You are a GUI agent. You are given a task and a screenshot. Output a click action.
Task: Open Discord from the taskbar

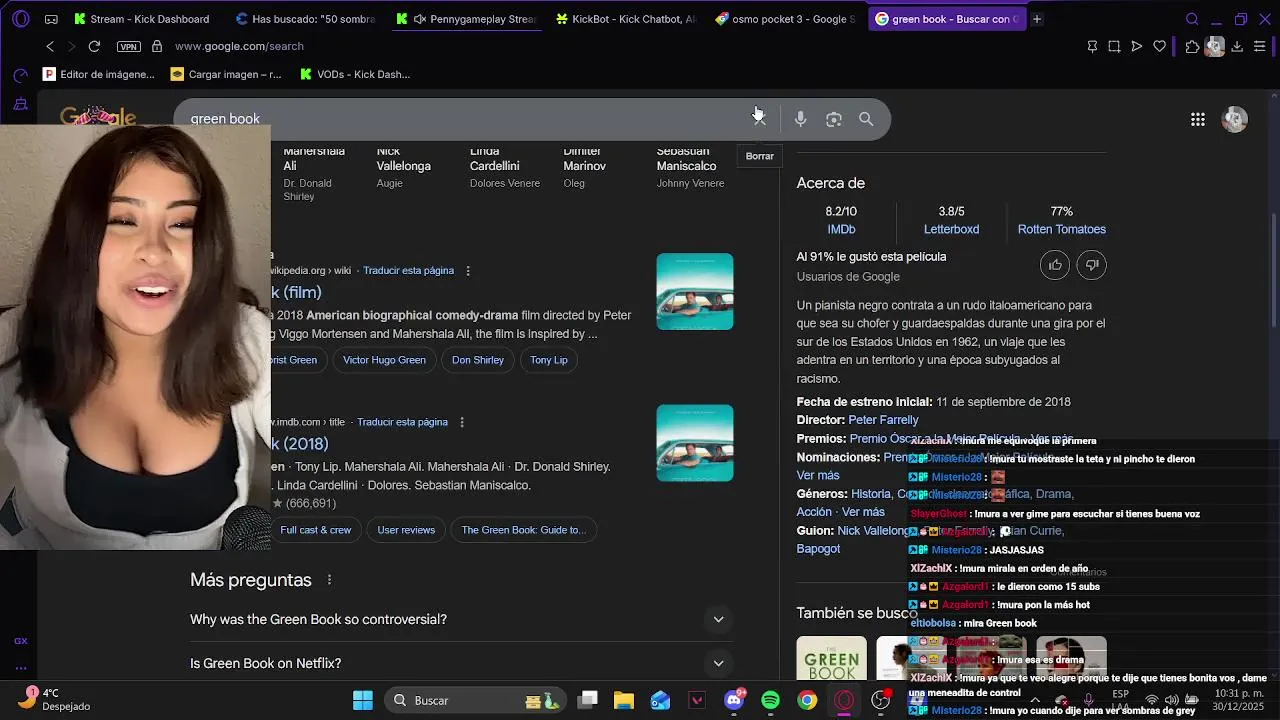[734, 700]
